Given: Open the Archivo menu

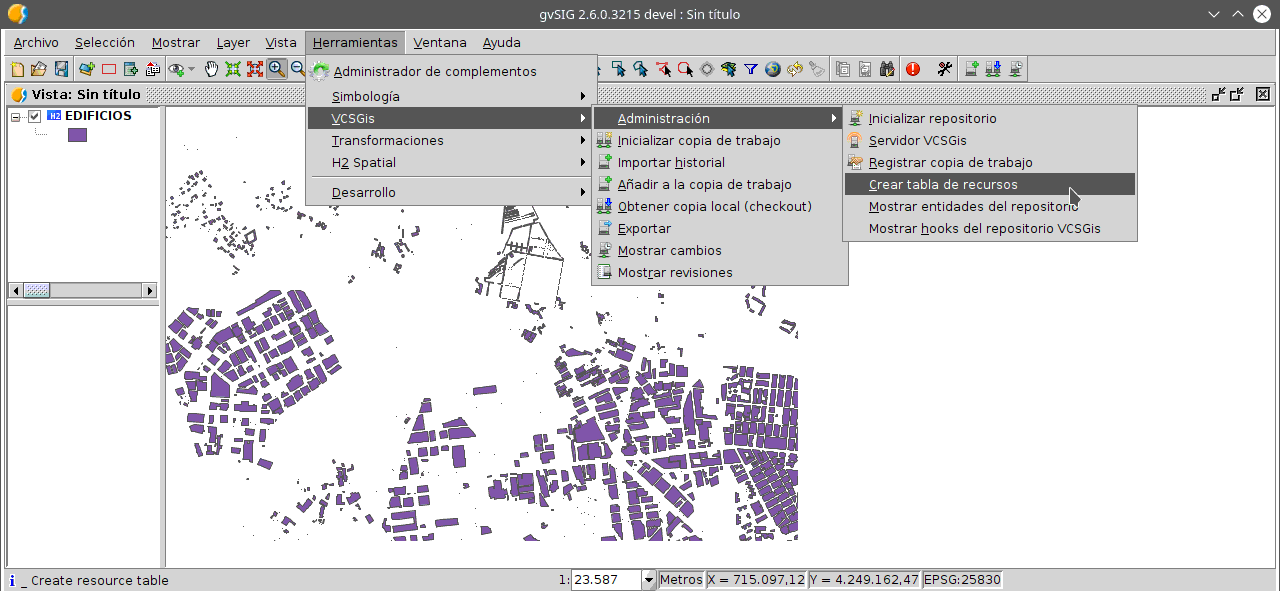Looking at the screenshot, I should [x=36, y=42].
